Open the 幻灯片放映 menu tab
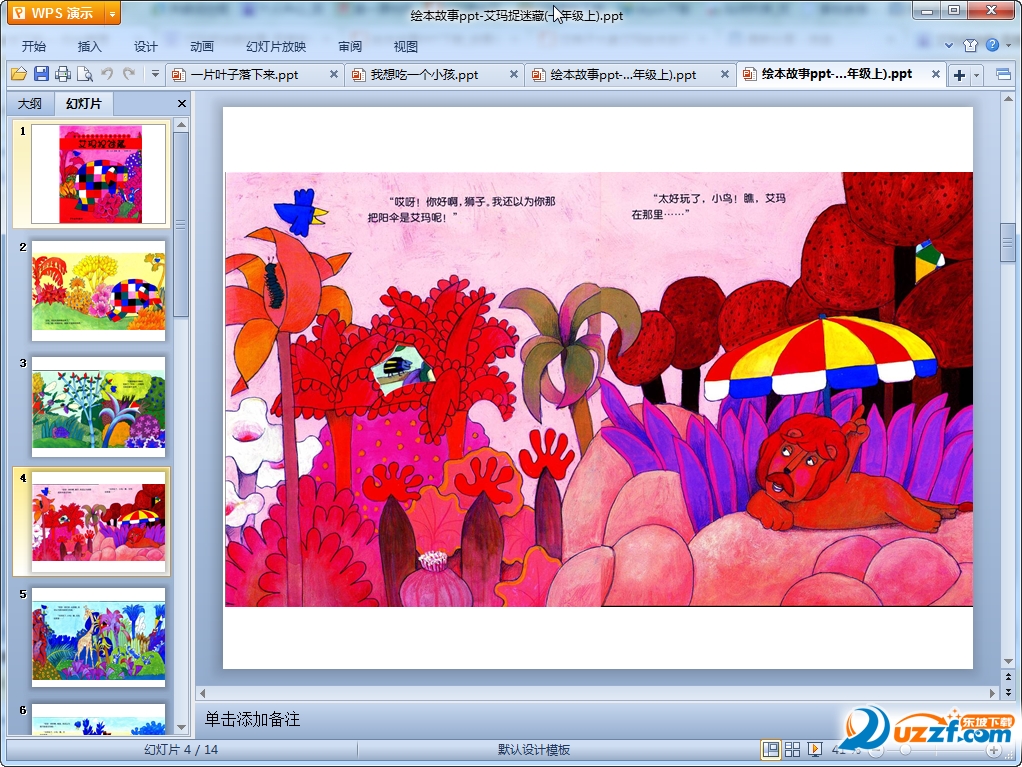 pyautogui.click(x=276, y=46)
